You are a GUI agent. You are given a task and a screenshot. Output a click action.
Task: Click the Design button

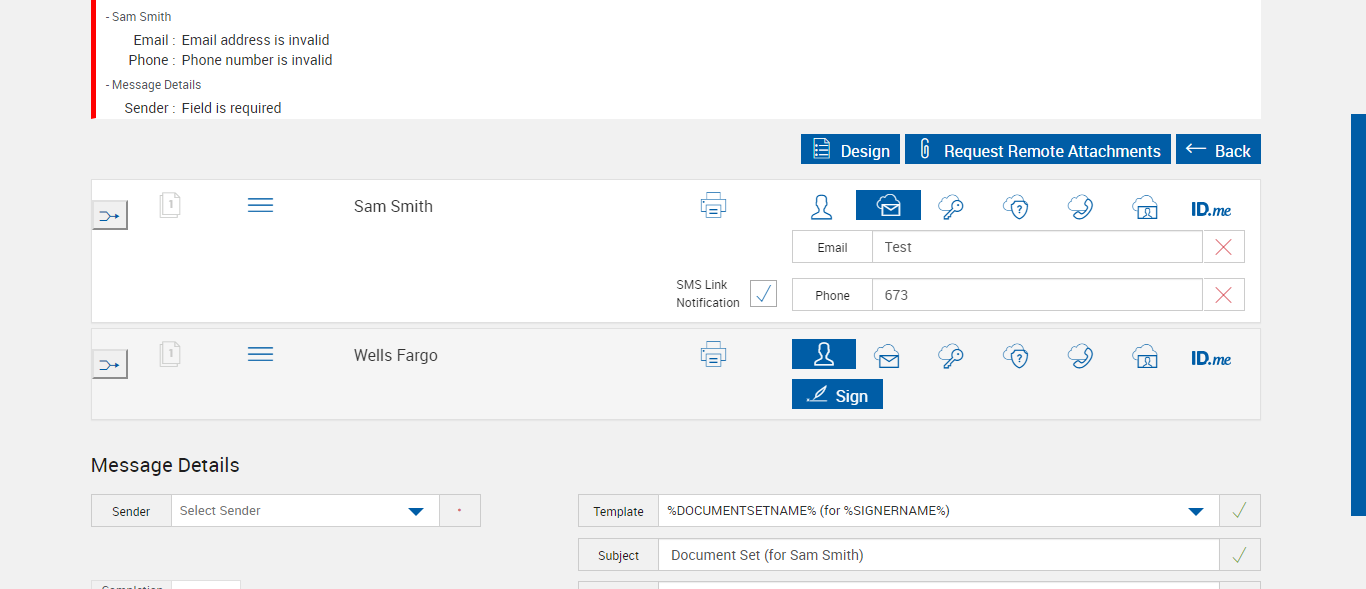[x=850, y=150]
